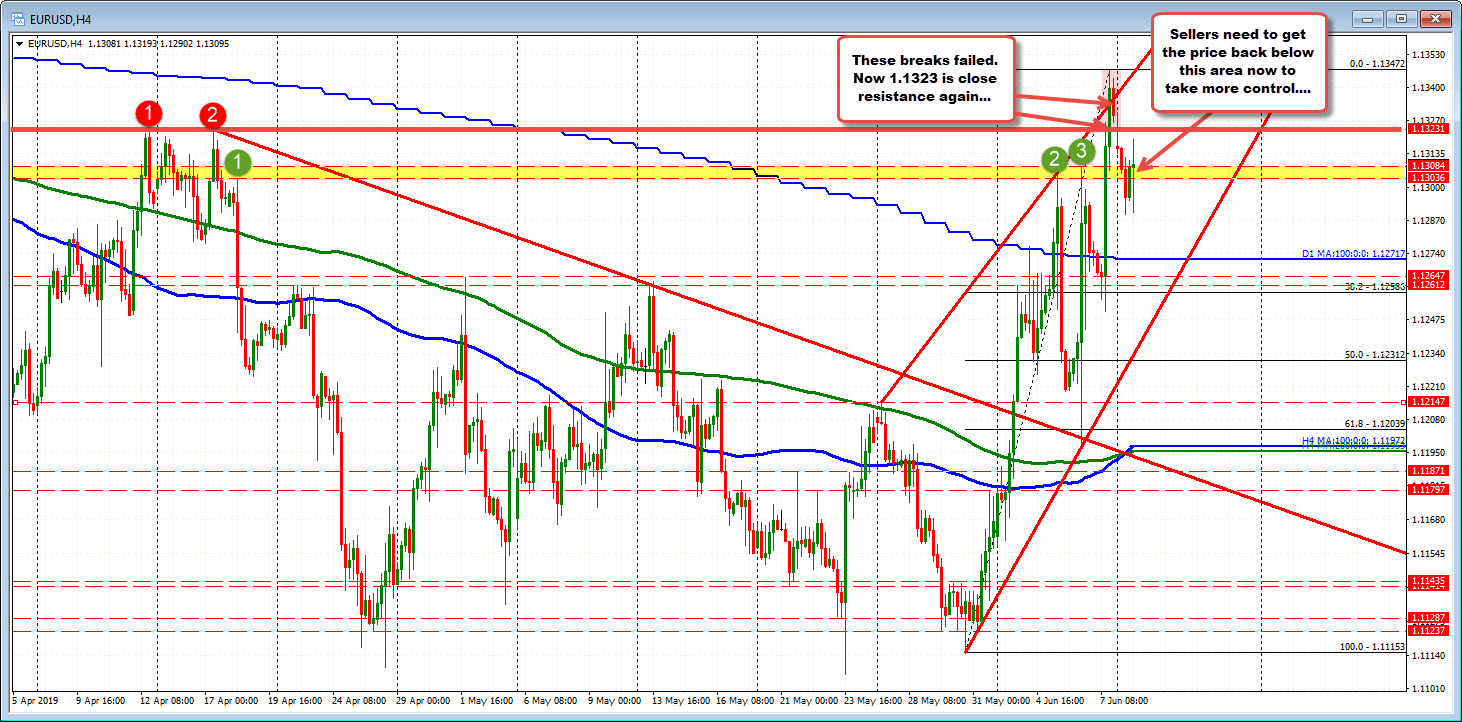
Task: Click the D1 MA:100:0:0: 1.12717 label
Action: (1356, 254)
